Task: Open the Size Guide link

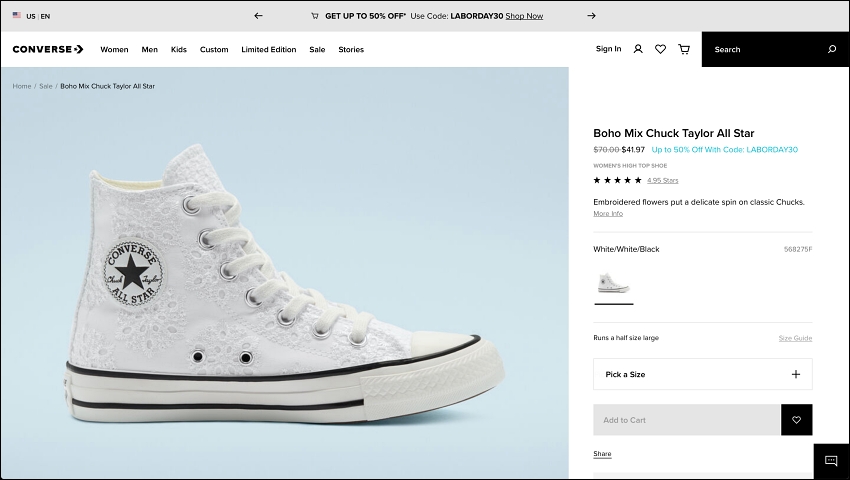Action: pos(795,338)
